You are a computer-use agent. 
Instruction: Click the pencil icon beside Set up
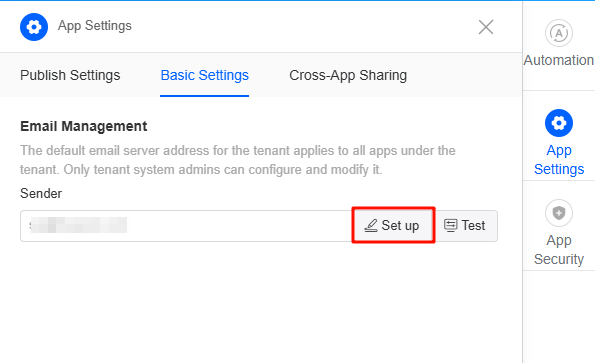[x=371, y=225]
